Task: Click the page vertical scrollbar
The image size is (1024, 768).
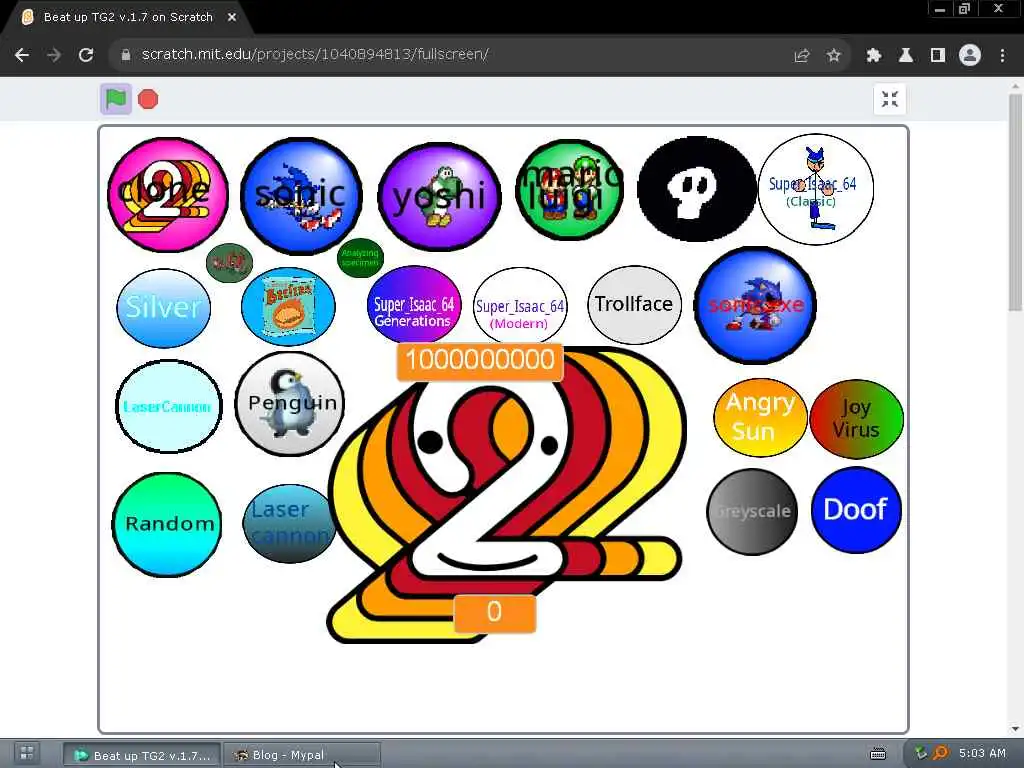Action: [1016, 202]
